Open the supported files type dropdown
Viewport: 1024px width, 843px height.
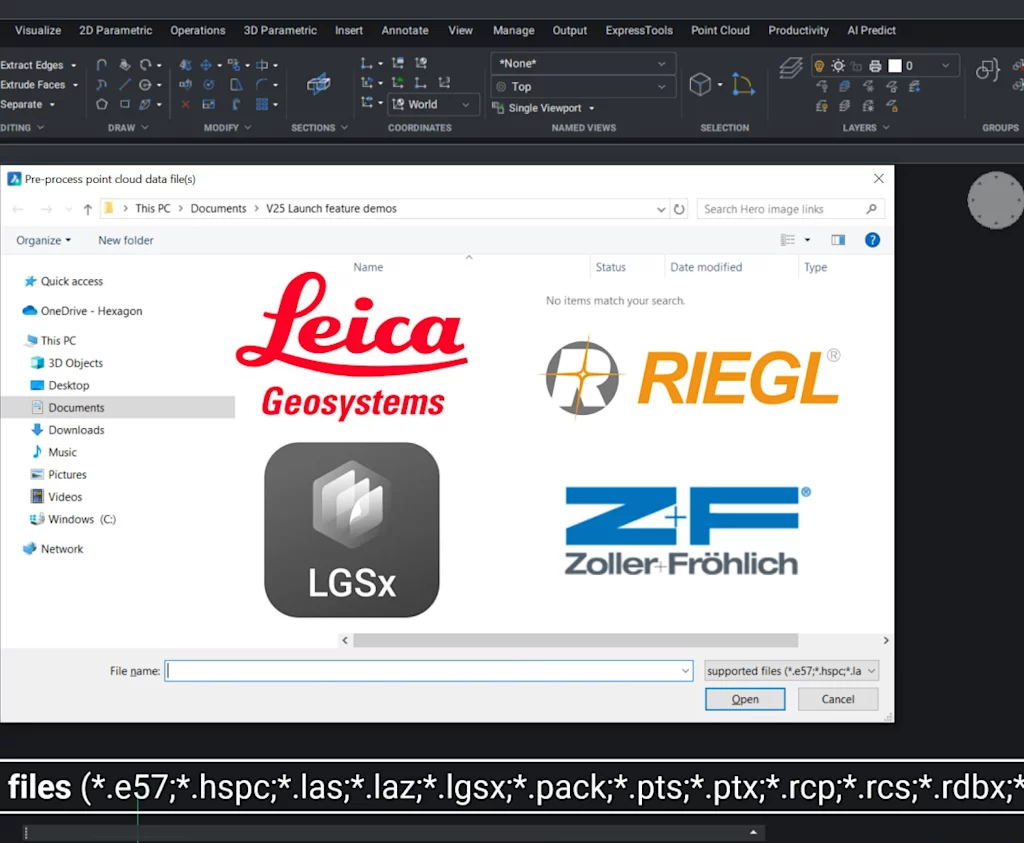tap(792, 671)
